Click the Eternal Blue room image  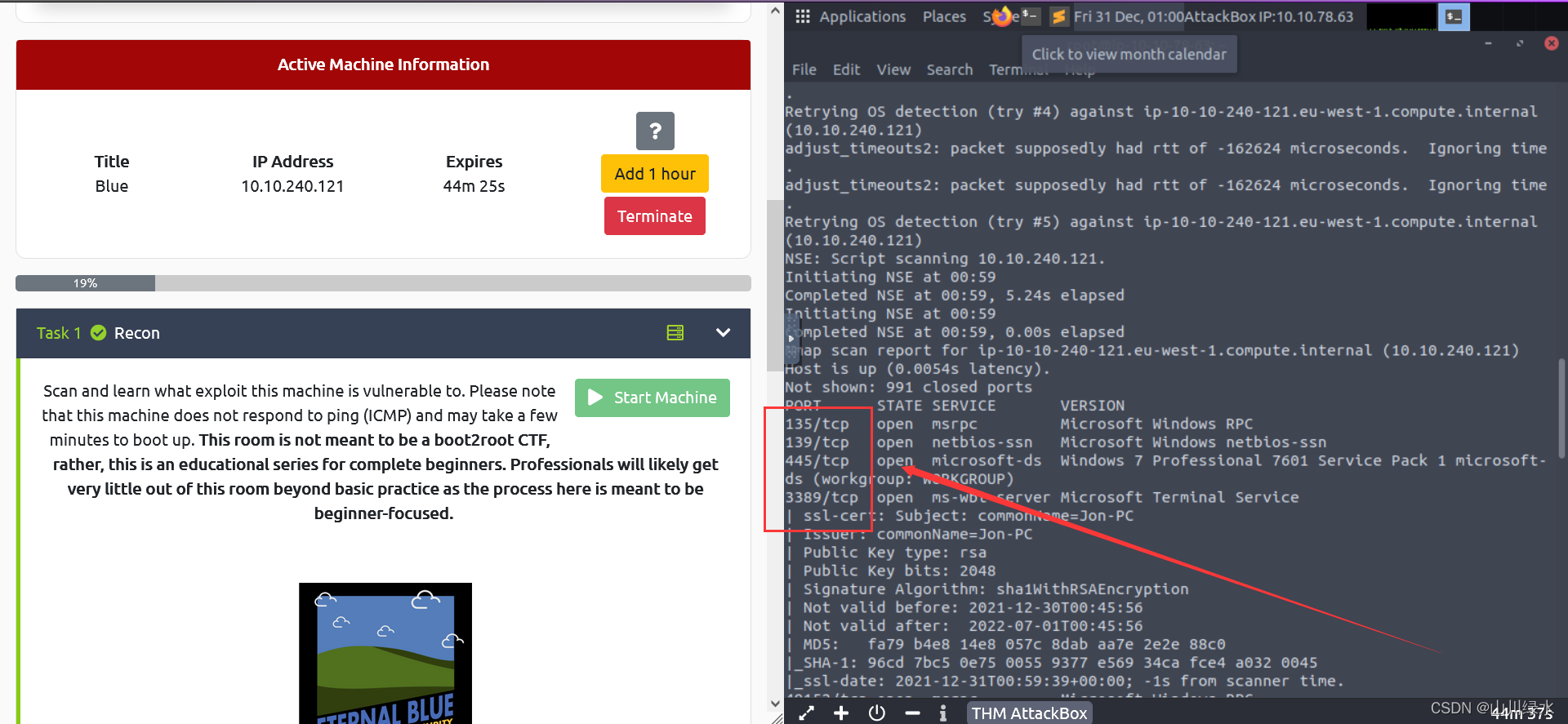point(385,653)
